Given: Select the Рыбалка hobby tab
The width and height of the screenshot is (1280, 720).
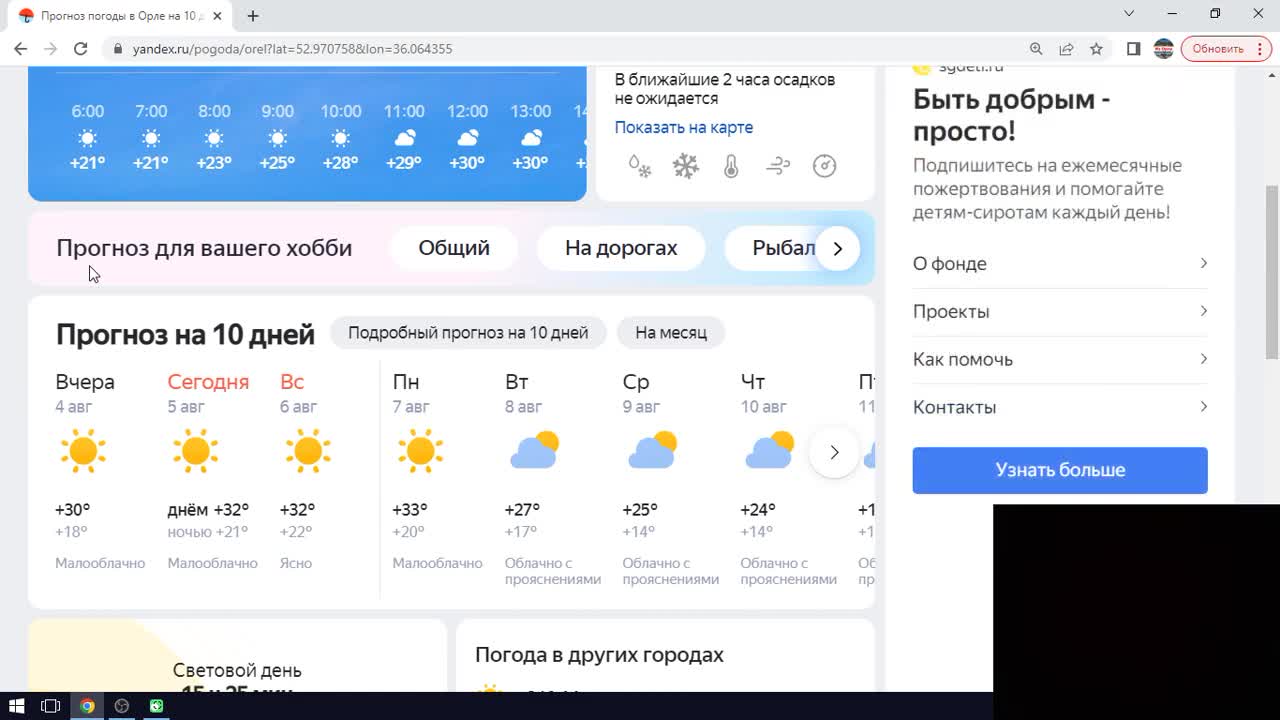Looking at the screenshot, I should click(784, 248).
